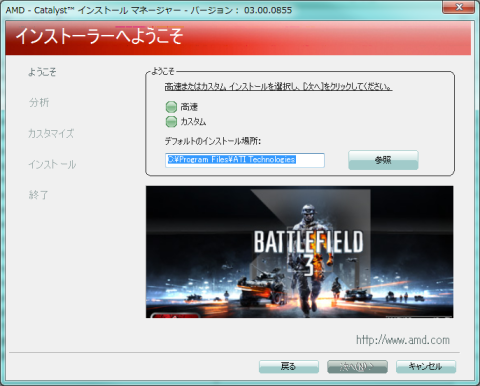Screen dimensions: 480x386
Task: Click the 次へ (Next) button
Action: point(357,367)
